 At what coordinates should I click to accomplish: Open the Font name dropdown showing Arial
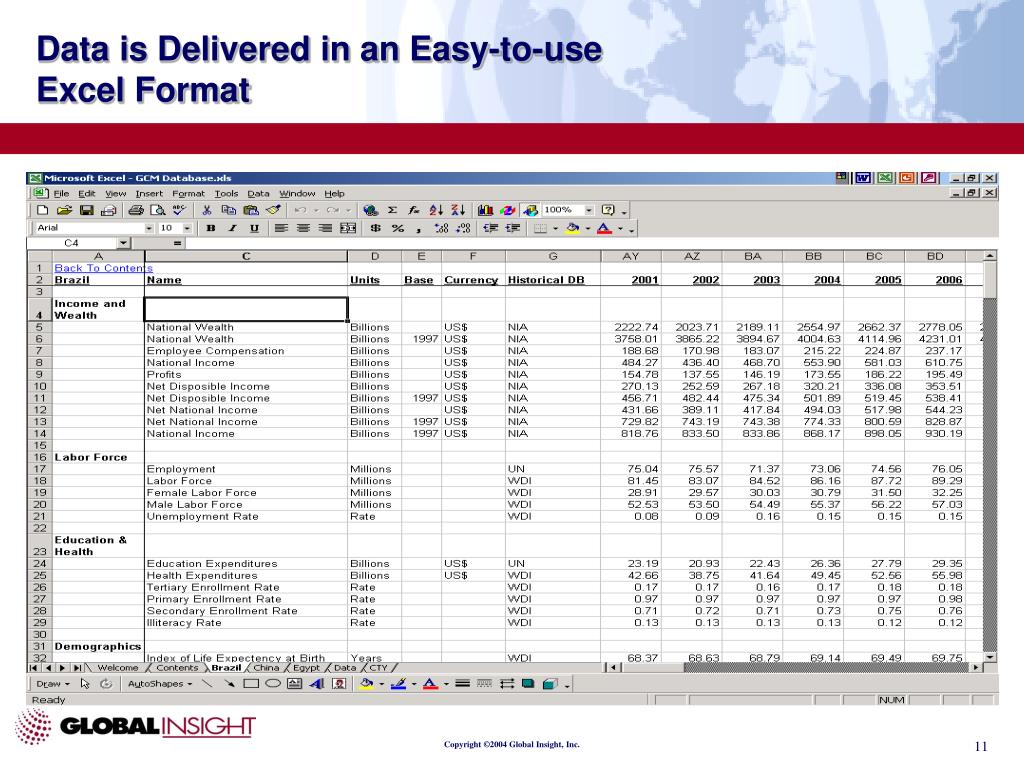pos(149,228)
